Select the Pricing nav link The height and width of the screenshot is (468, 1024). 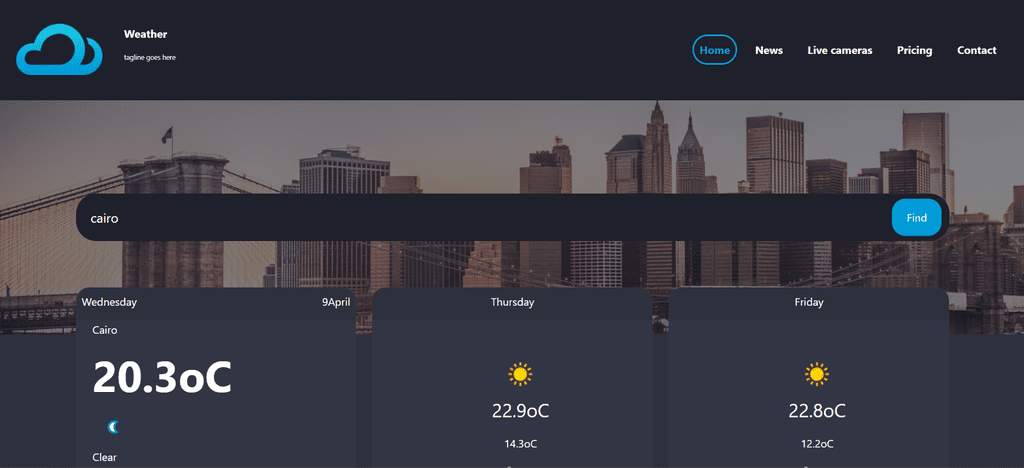click(914, 50)
